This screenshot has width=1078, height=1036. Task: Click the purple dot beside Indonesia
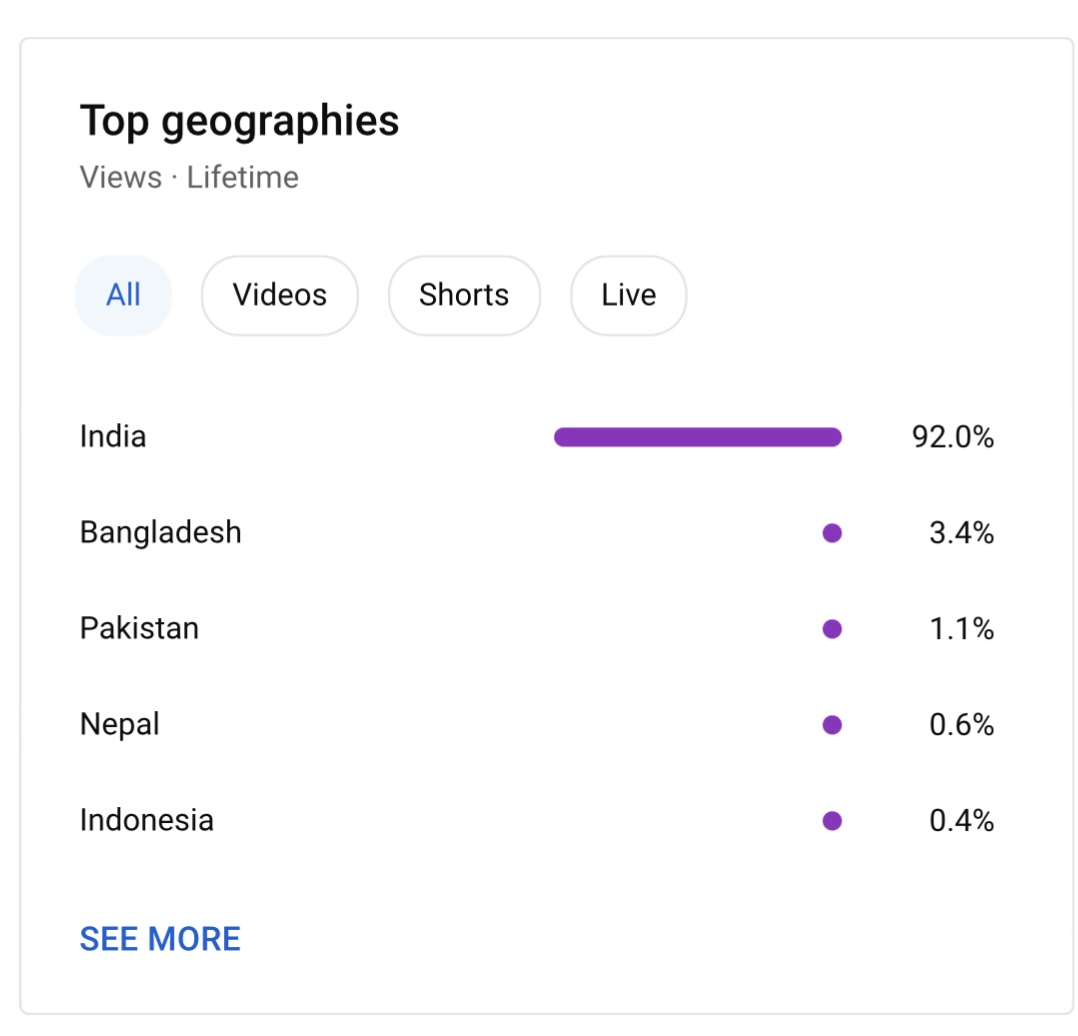tap(833, 821)
